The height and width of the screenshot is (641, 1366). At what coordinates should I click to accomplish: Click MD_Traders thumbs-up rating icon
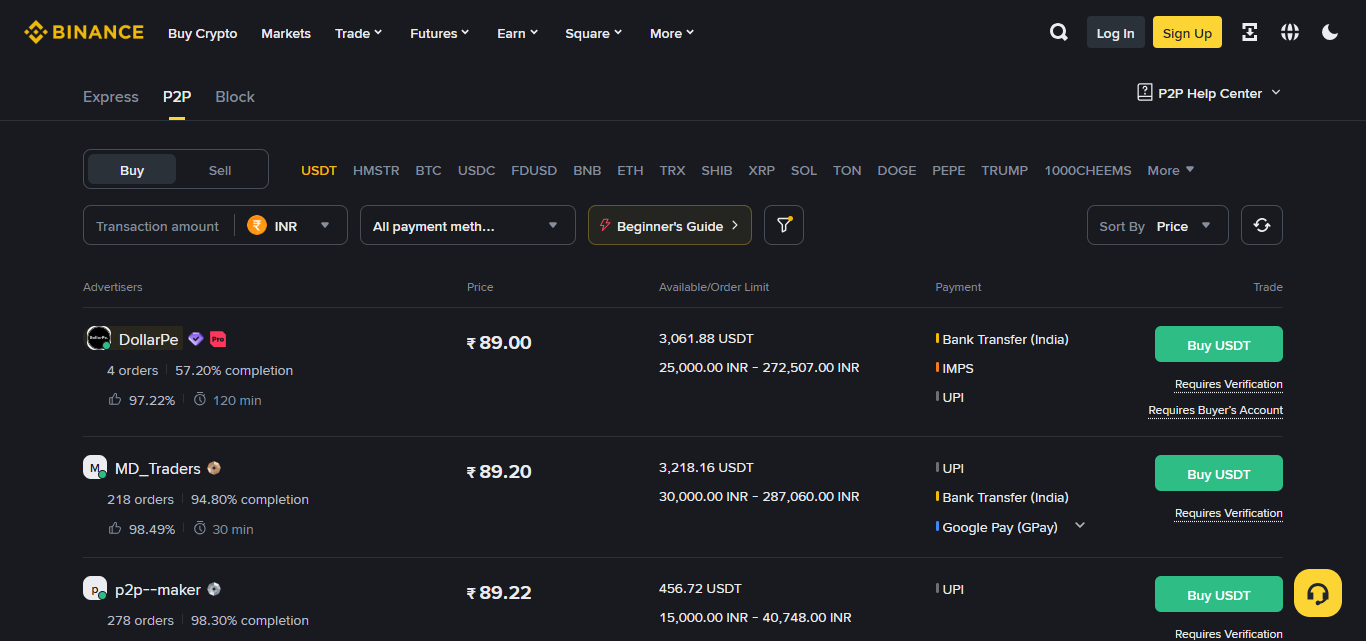pos(115,529)
